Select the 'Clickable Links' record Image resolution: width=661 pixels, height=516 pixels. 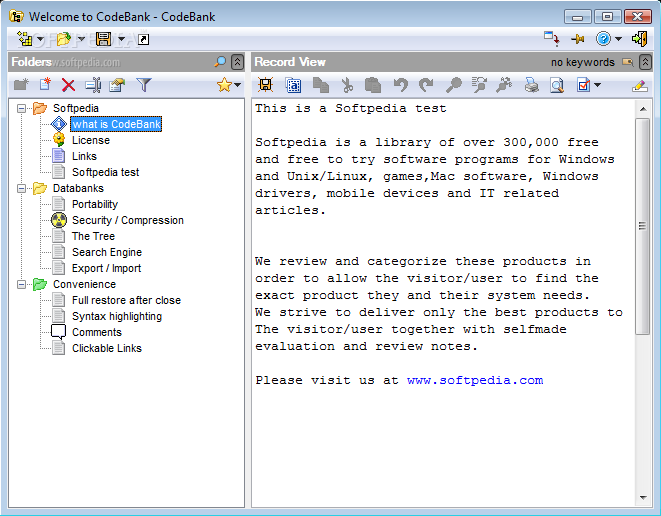tap(107, 349)
